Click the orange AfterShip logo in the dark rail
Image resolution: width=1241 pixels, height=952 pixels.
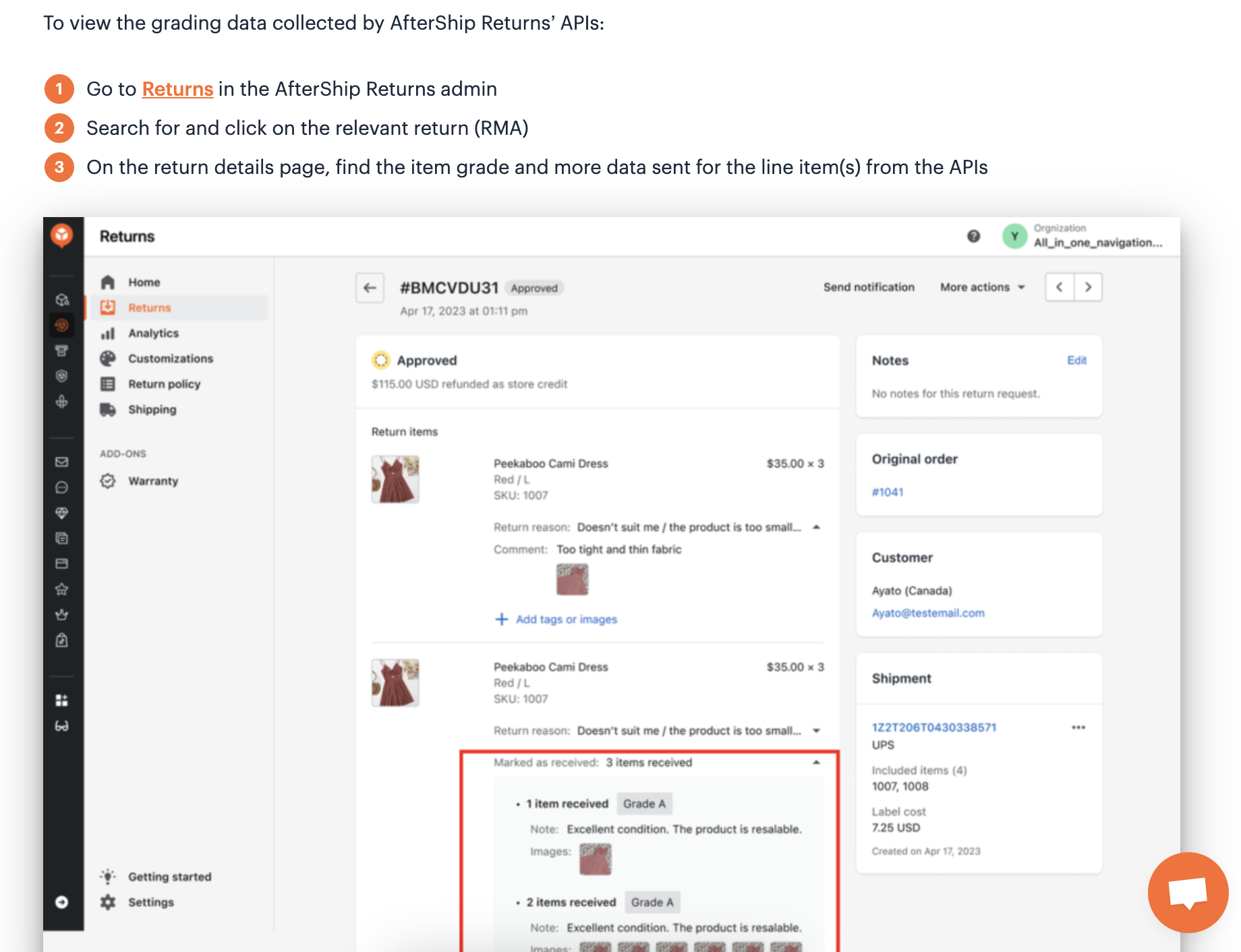62,235
